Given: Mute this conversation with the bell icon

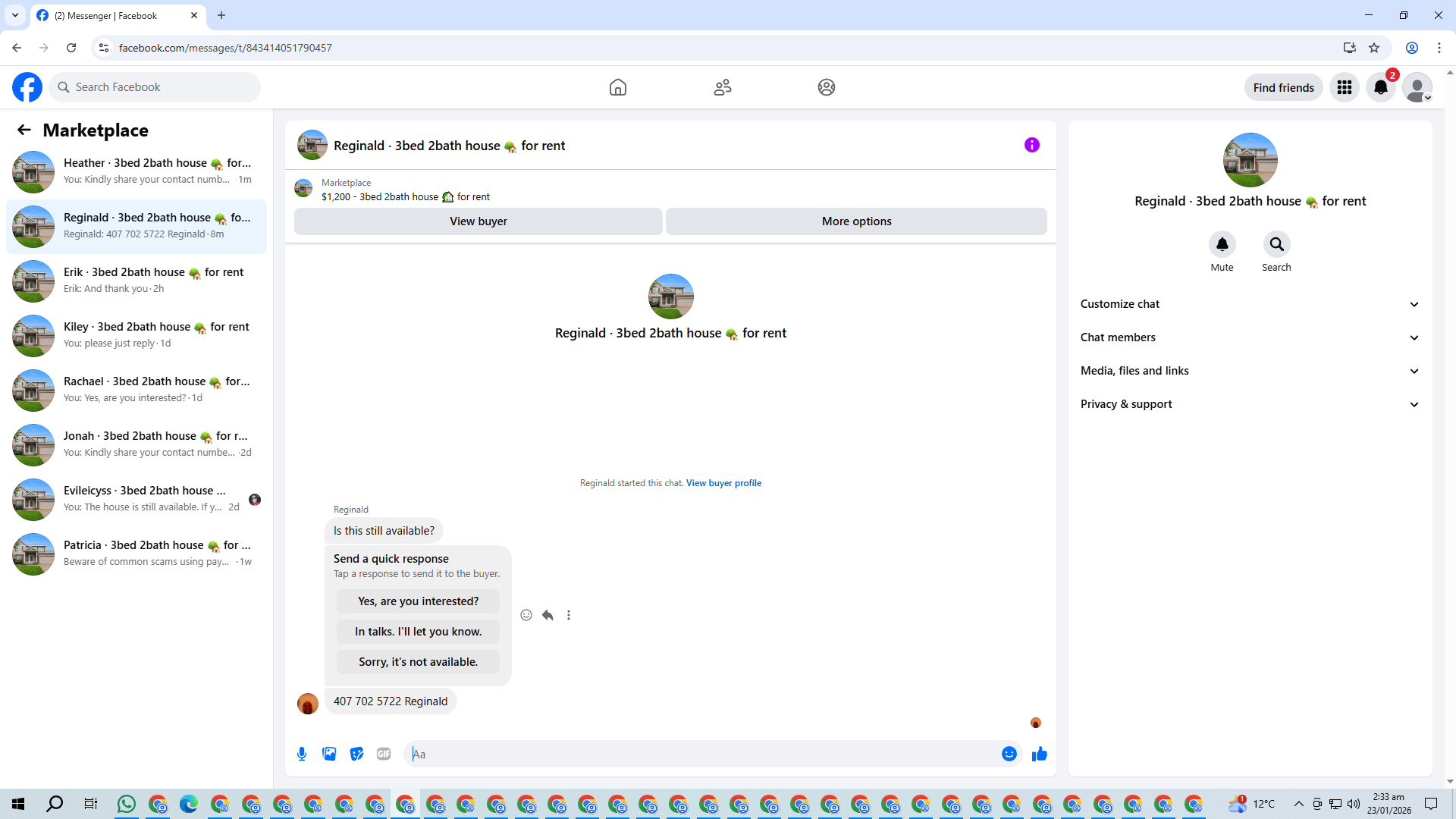Looking at the screenshot, I should pyautogui.click(x=1222, y=244).
